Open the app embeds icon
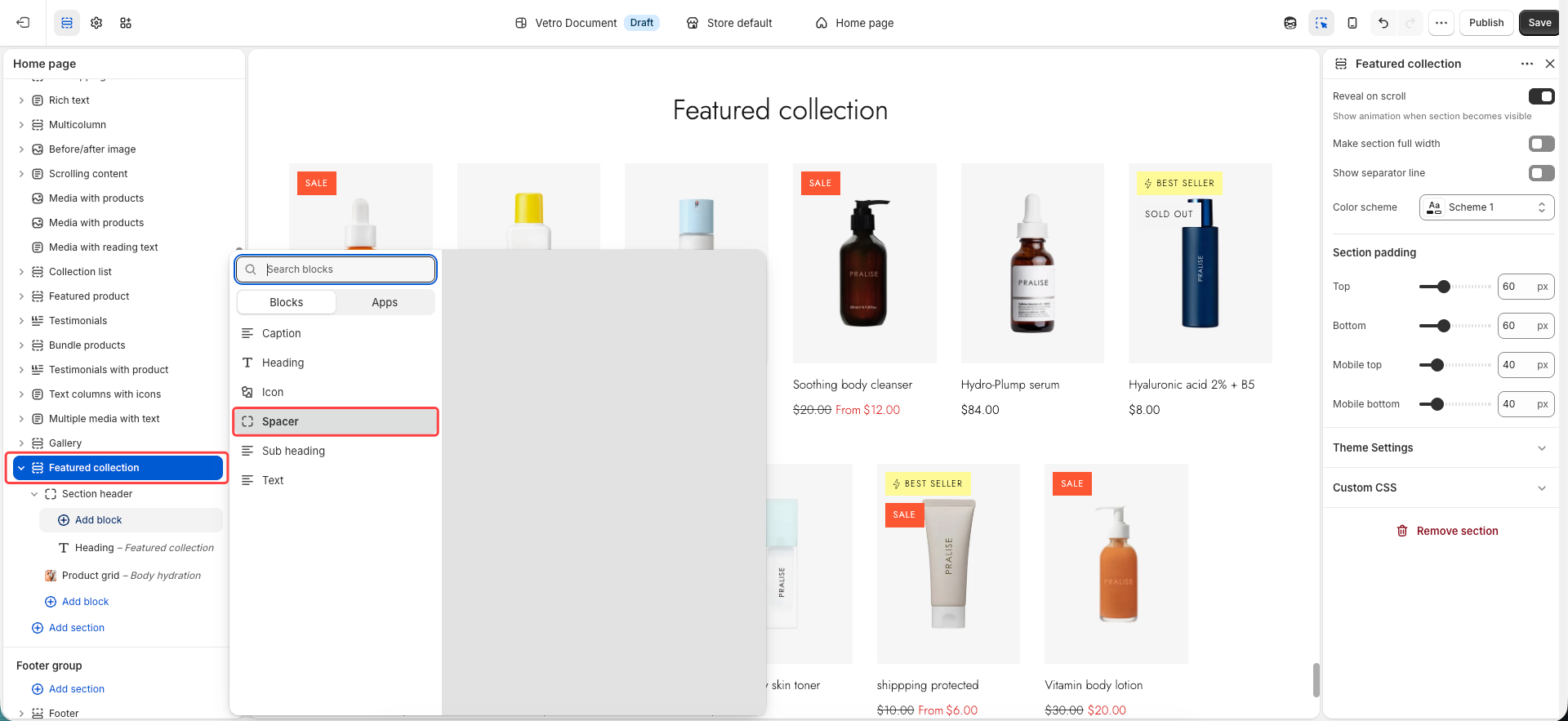 tap(126, 23)
